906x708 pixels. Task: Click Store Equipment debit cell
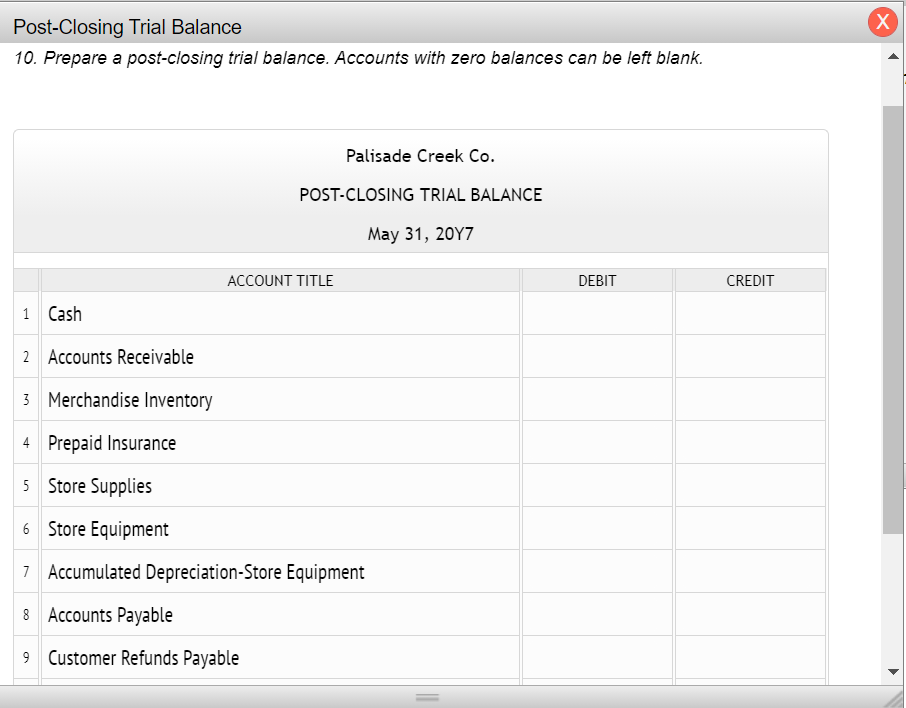click(x=597, y=528)
